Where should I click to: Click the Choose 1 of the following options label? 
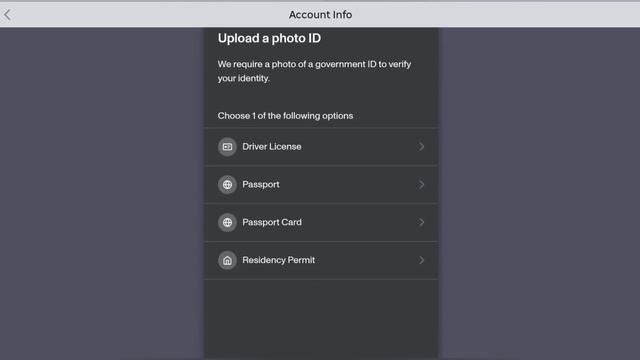285,116
